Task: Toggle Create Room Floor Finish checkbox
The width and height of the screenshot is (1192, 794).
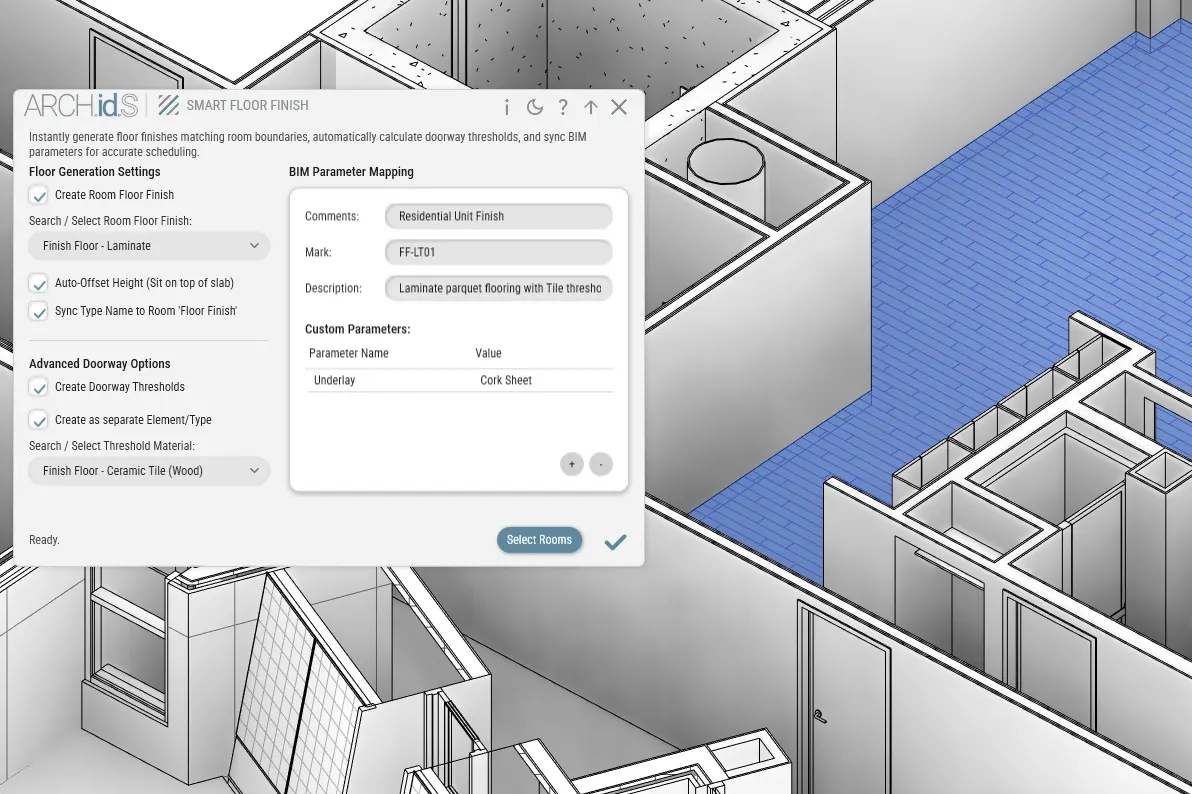Action: pyautogui.click(x=39, y=195)
